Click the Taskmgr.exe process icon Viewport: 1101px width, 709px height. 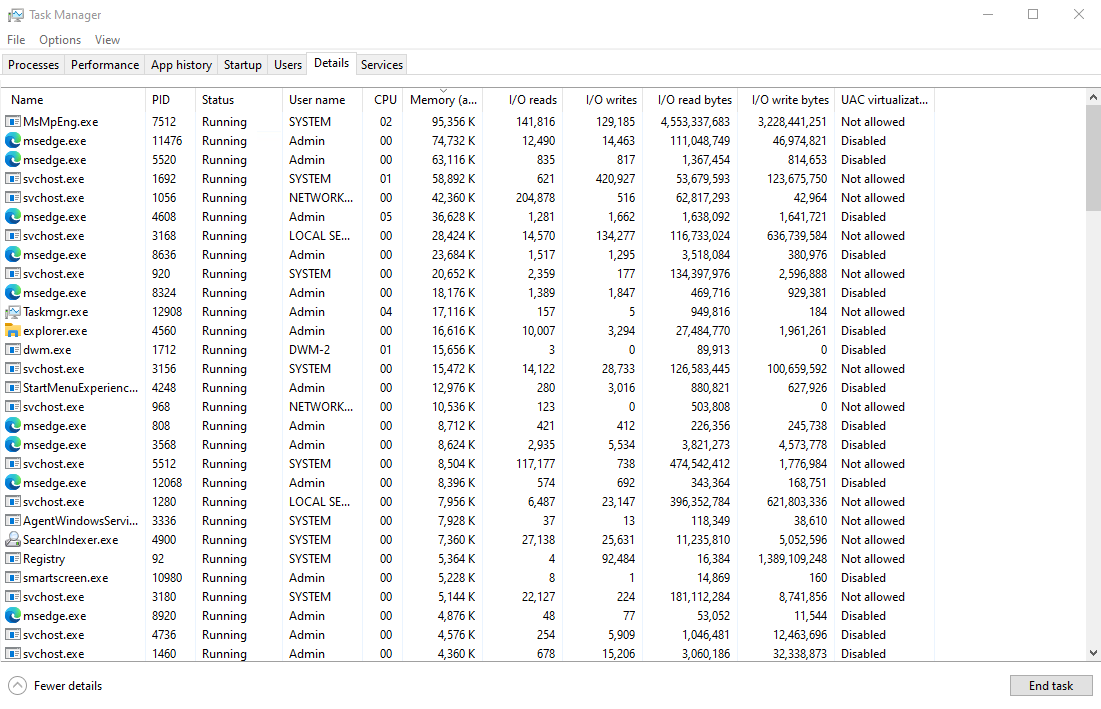pos(13,311)
